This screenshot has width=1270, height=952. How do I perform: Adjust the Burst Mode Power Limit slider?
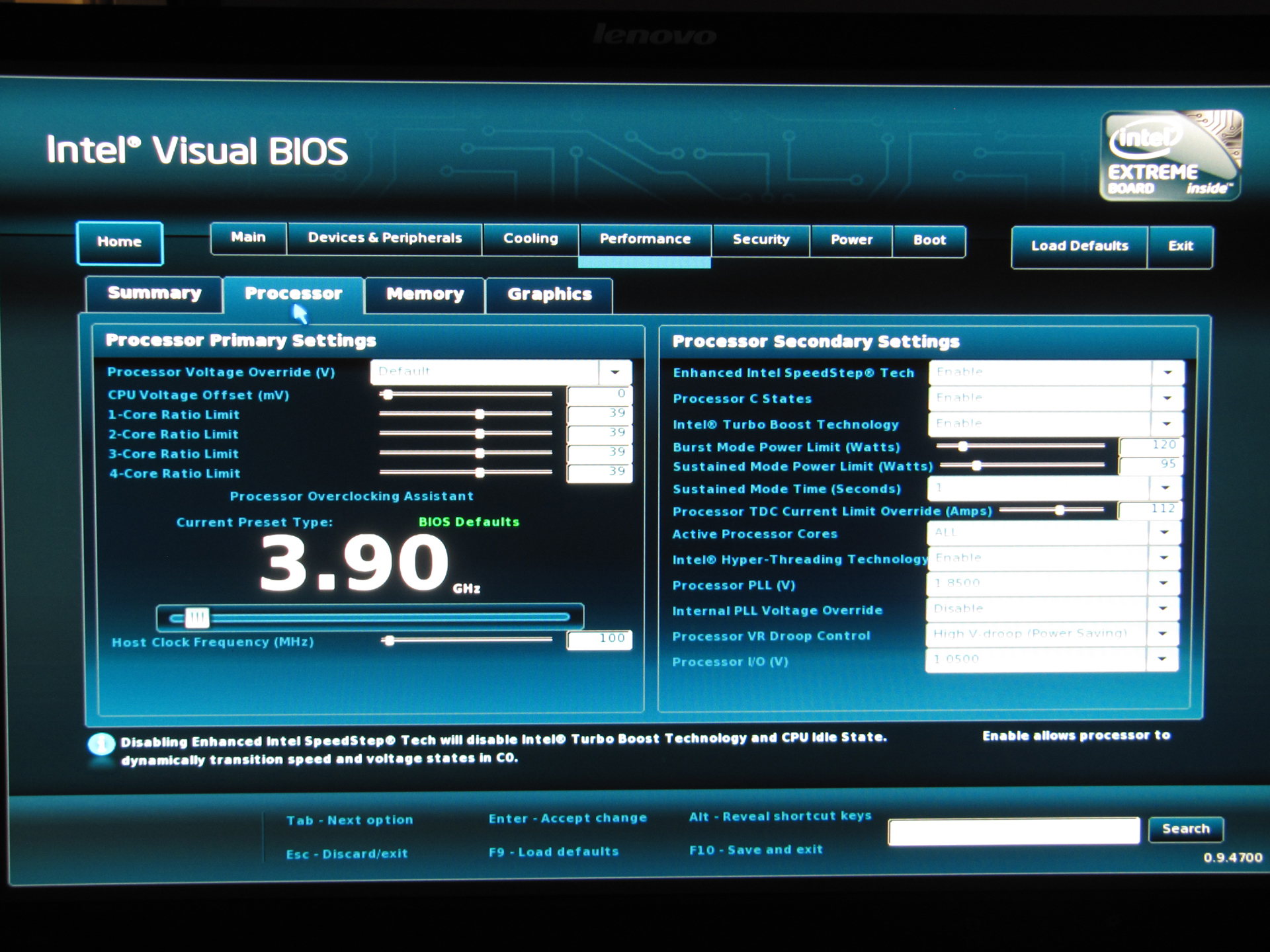pyautogui.click(x=1021, y=447)
